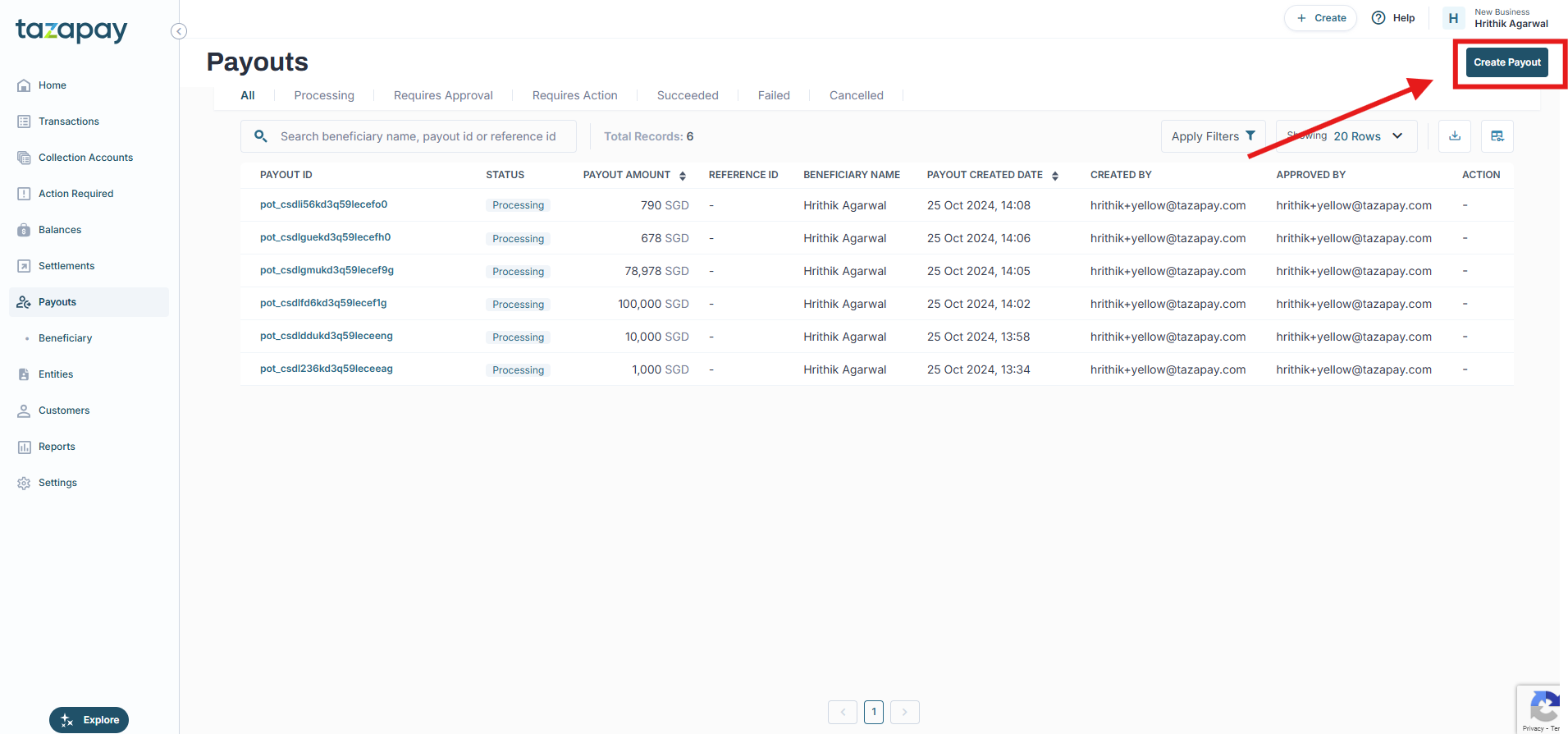The image size is (1568, 734).
Task: Switch to the Cancelled tab
Action: coord(856,95)
